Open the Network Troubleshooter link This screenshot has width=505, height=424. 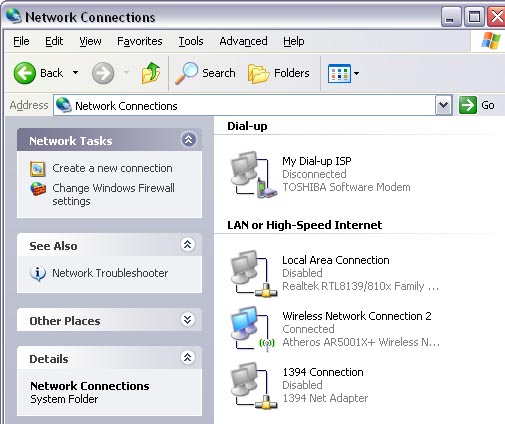click(x=110, y=273)
